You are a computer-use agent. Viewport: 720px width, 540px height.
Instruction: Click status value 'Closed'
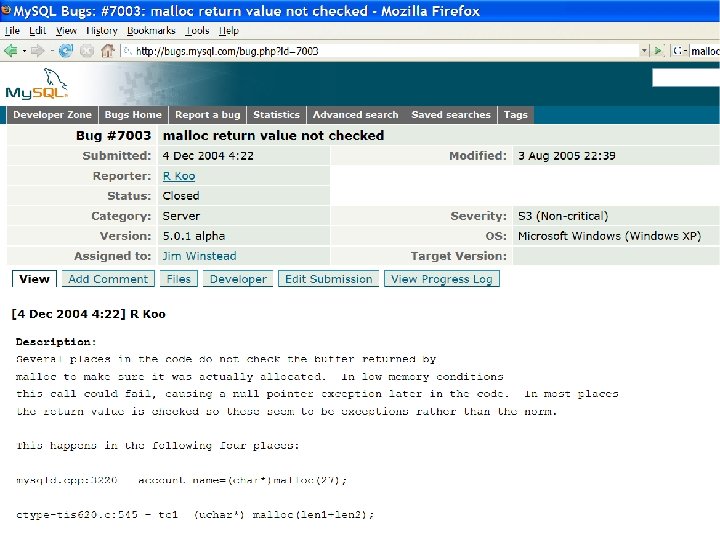pyautogui.click(x=181, y=196)
